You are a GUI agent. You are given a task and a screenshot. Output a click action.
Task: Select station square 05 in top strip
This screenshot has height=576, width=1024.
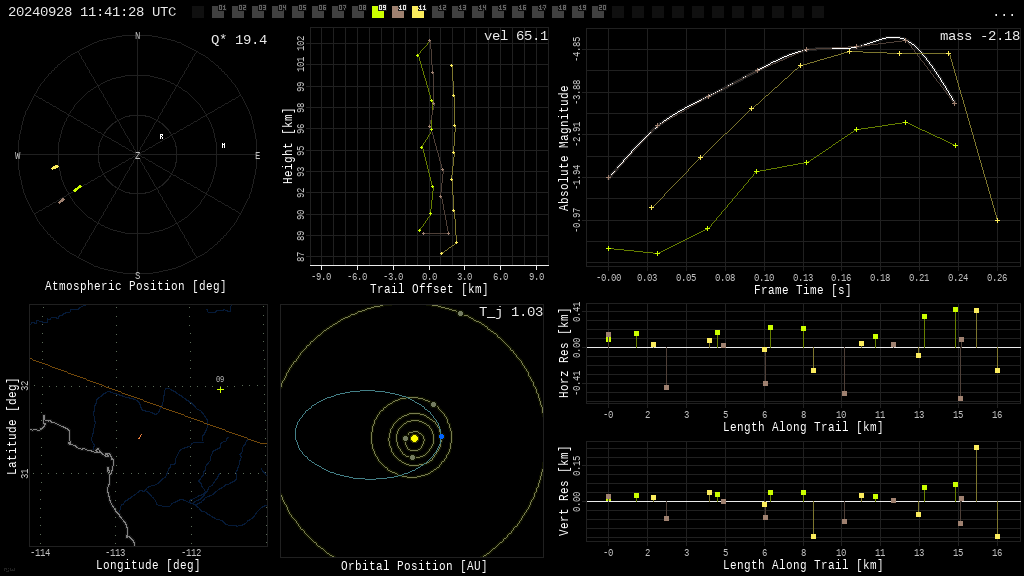point(298,12)
